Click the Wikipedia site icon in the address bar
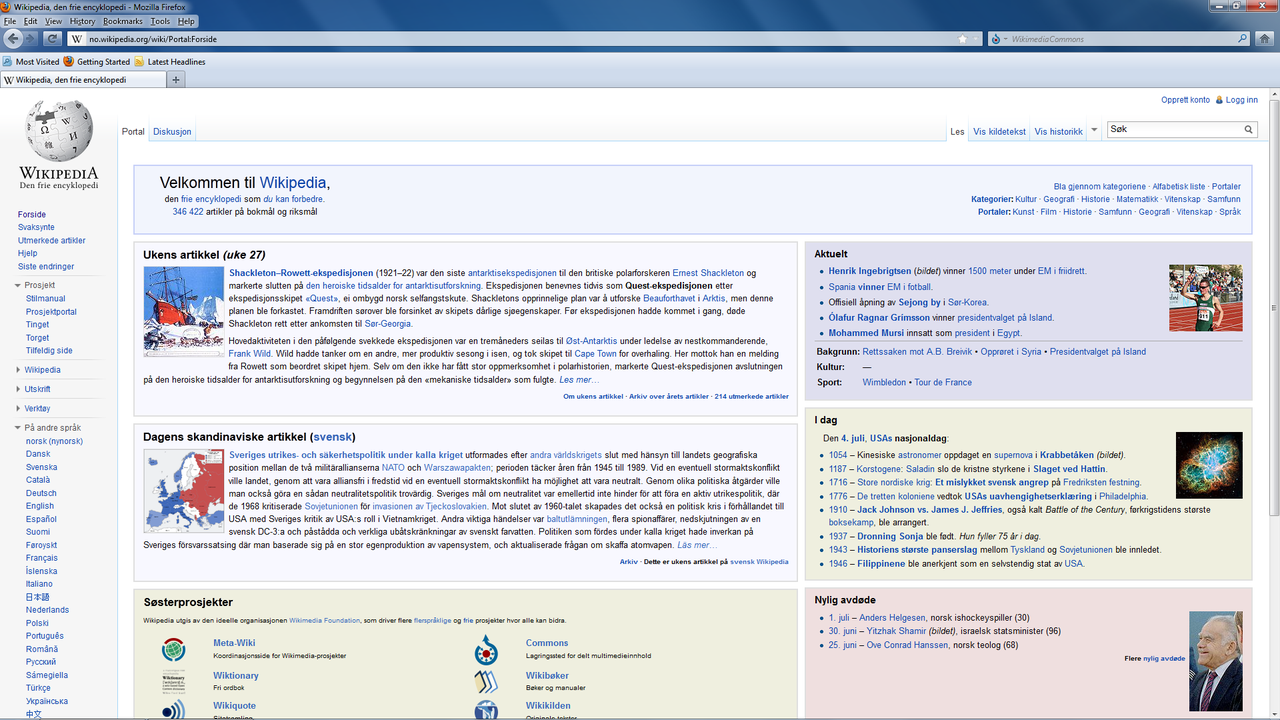Image resolution: width=1280 pixels, height=720 pixels. point(77,39)
